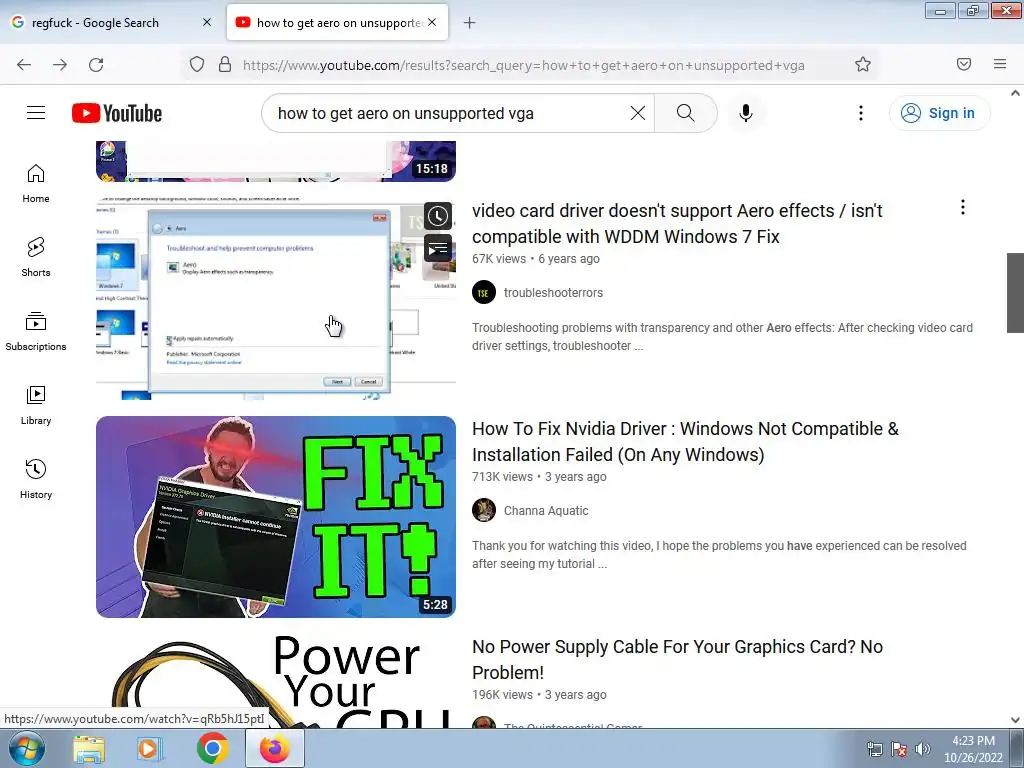
Task: Reload the page with the refresh icon
Action: (x=96, y=65)
